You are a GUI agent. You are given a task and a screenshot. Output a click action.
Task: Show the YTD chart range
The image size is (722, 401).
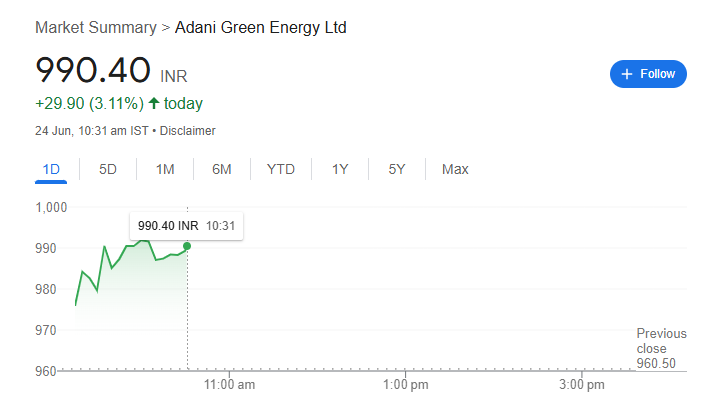[x=281, y=170]
